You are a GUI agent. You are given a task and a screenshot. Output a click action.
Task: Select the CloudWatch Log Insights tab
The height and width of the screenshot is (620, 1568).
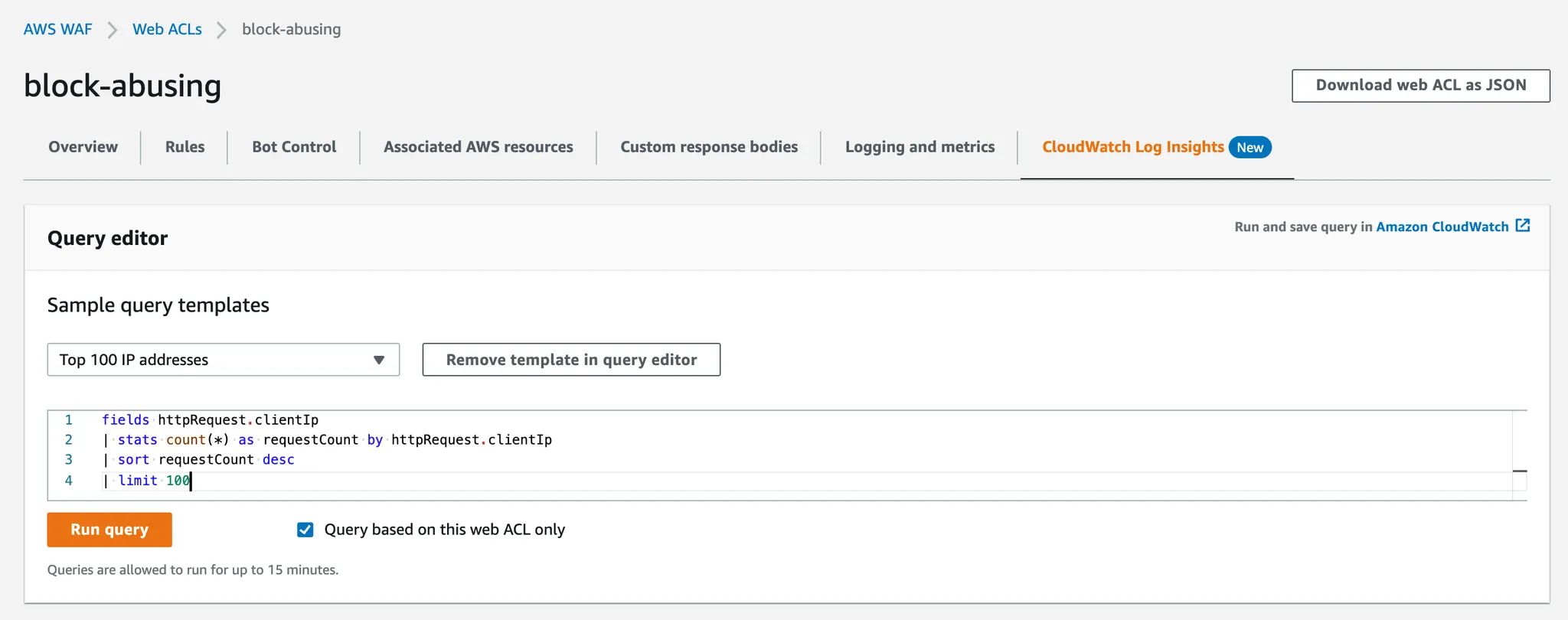point(1132,147)
